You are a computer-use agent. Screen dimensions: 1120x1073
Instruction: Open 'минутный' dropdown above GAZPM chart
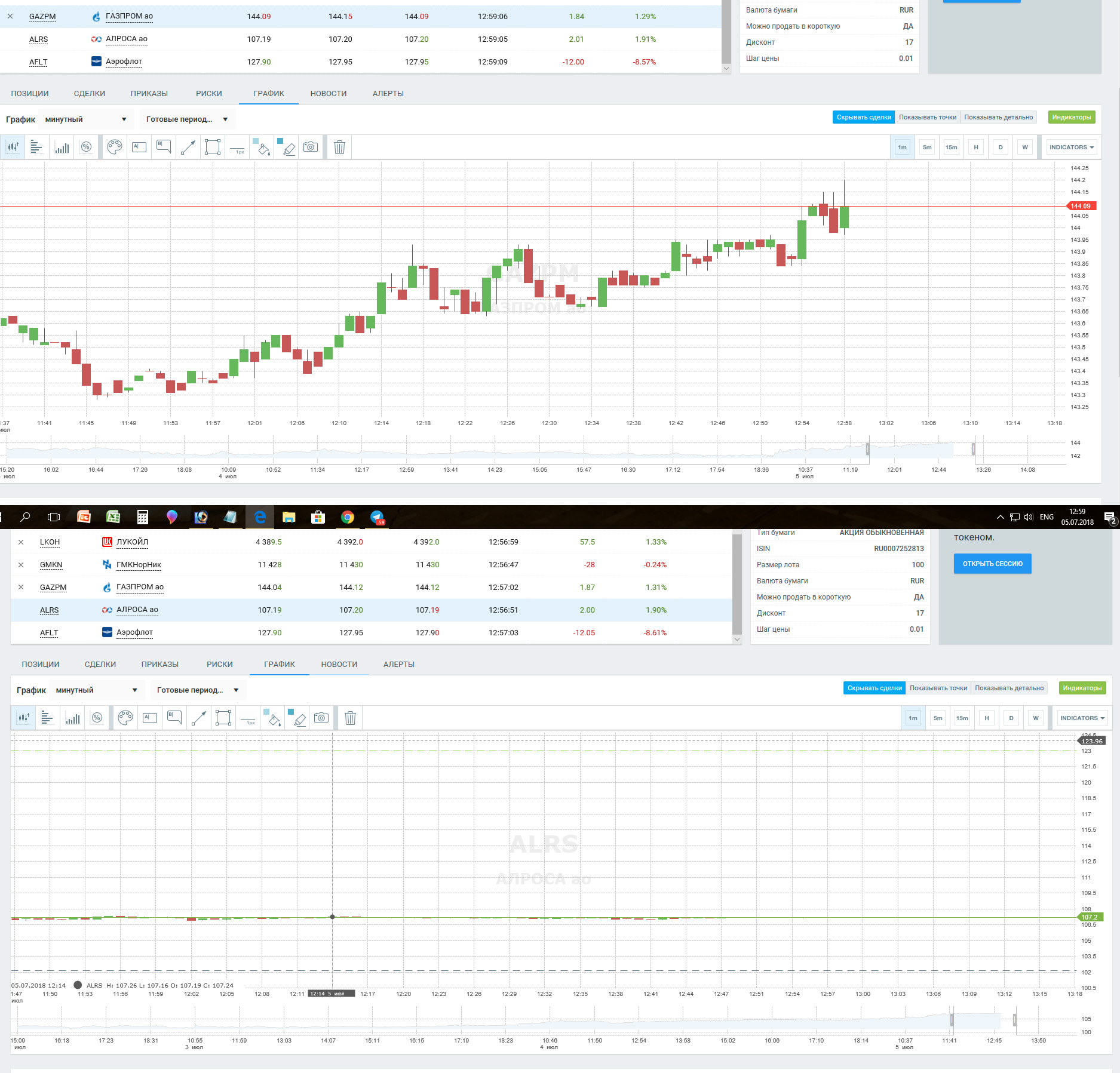click(x=85, y=119)
